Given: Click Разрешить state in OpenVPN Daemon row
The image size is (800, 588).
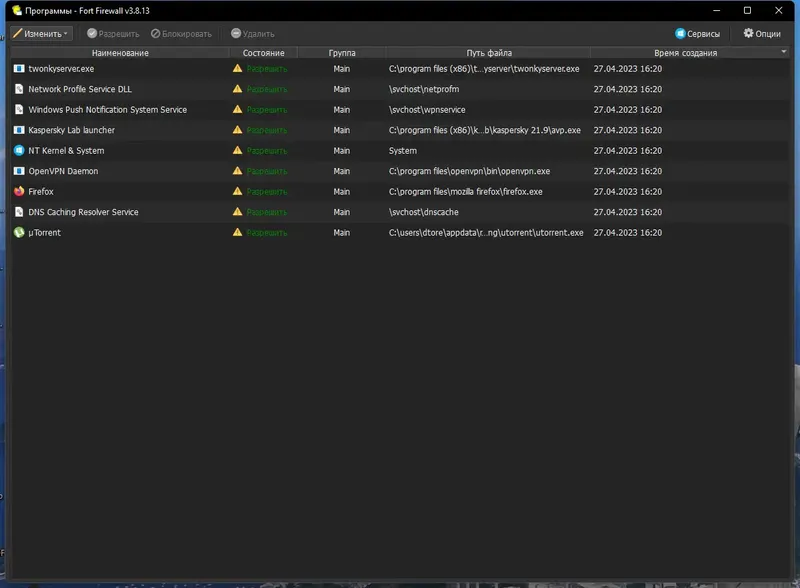Looking at the screenshot, I should 267,171.
